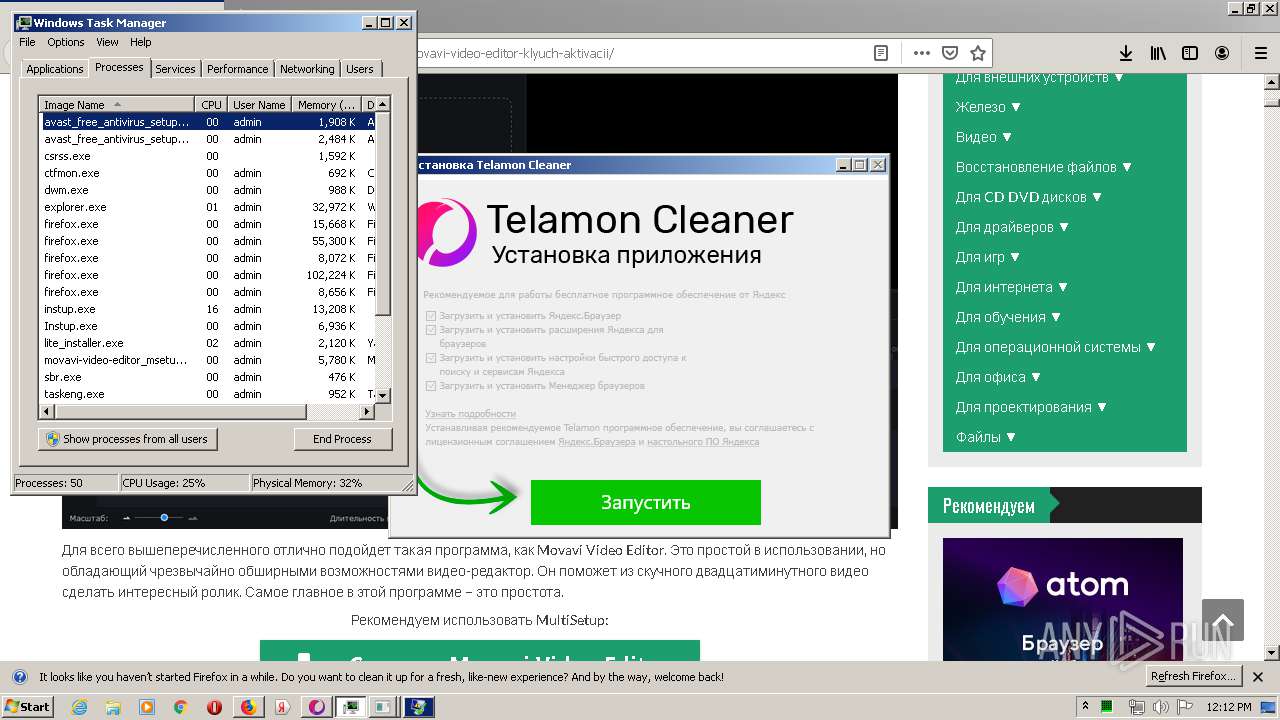This screenshot has width=1280, height=720.
Task: Open Yandex taskbar icon
Action: pyautogui.click(x=283, y=707)
